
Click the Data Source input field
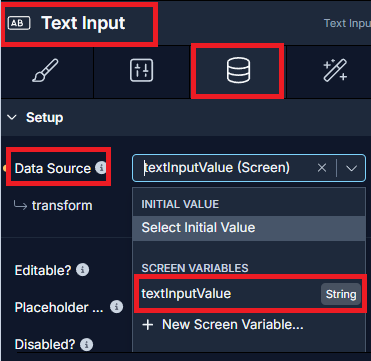pyautogui.click(x=249, y=168)
